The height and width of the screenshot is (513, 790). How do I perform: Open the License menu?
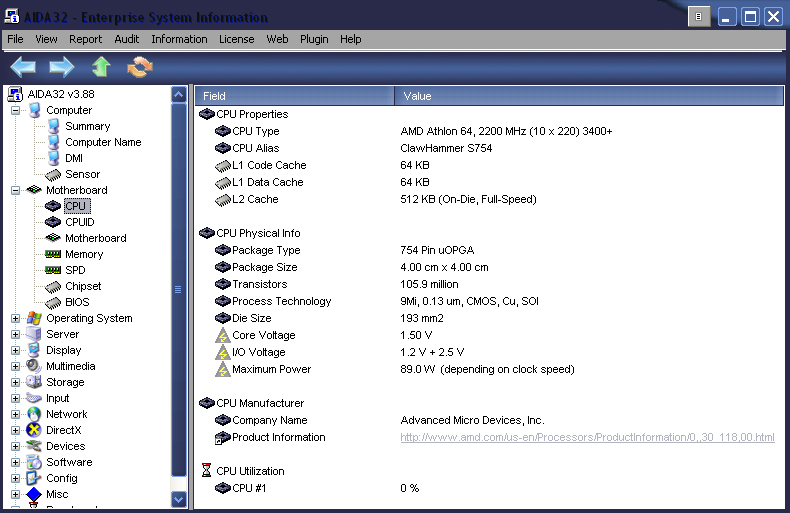coord(236,39)
